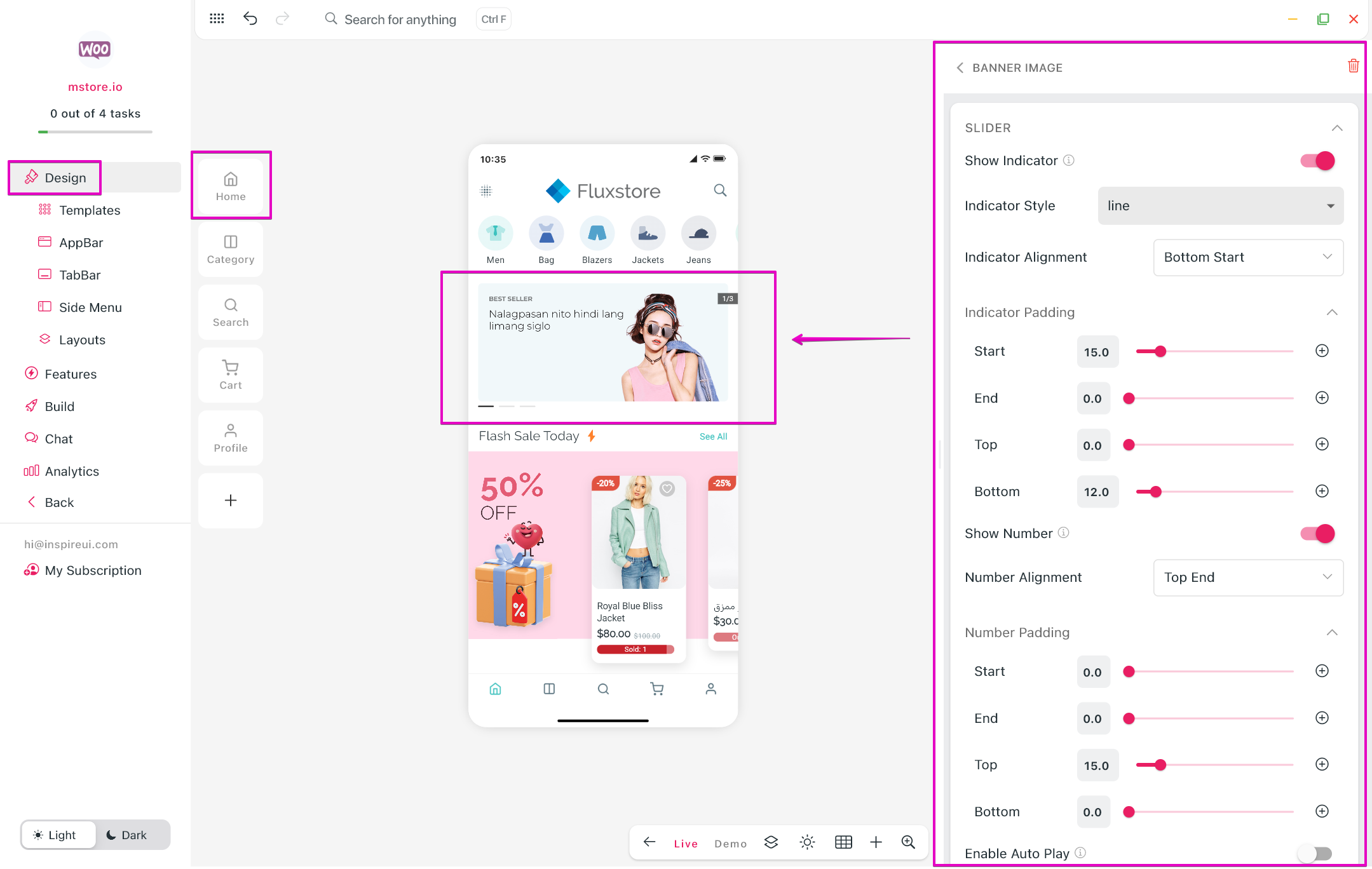Collapse the Number Padding section
This screenshot has width=1372, height=869.
pos(1332,633)
